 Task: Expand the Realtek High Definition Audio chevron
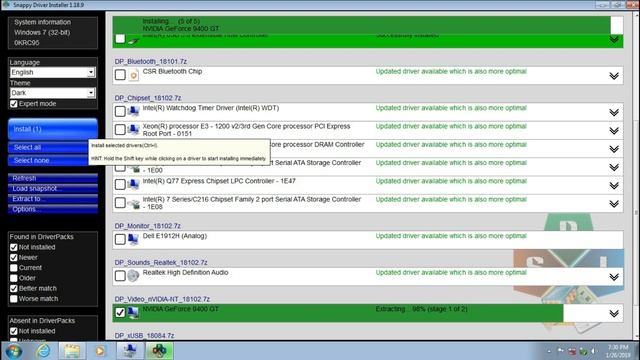(614, 277)
